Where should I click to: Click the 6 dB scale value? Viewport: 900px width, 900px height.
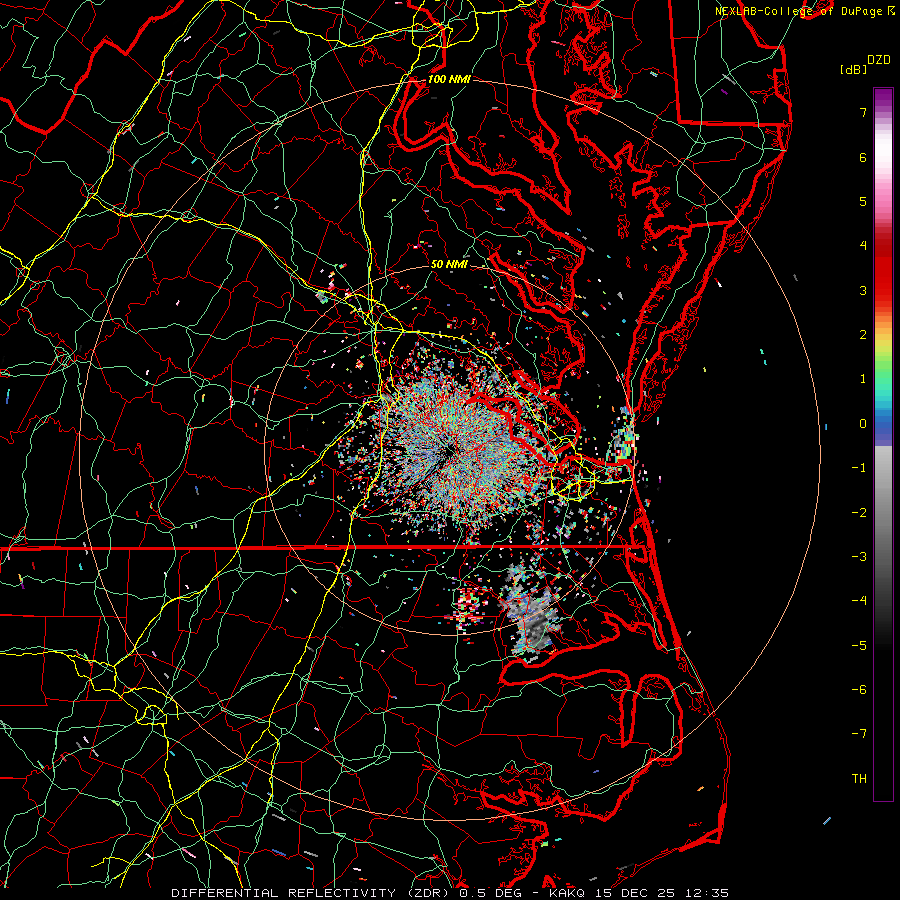(863, 157)
